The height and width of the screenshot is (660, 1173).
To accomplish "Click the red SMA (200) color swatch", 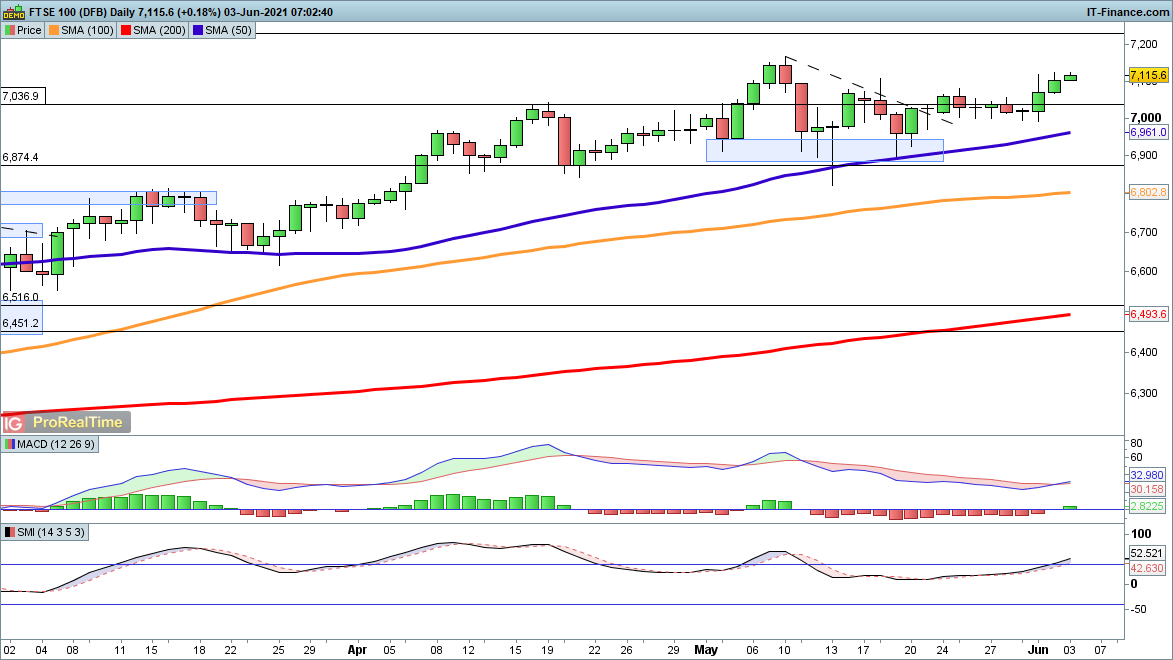I will (x=127, y=30).
